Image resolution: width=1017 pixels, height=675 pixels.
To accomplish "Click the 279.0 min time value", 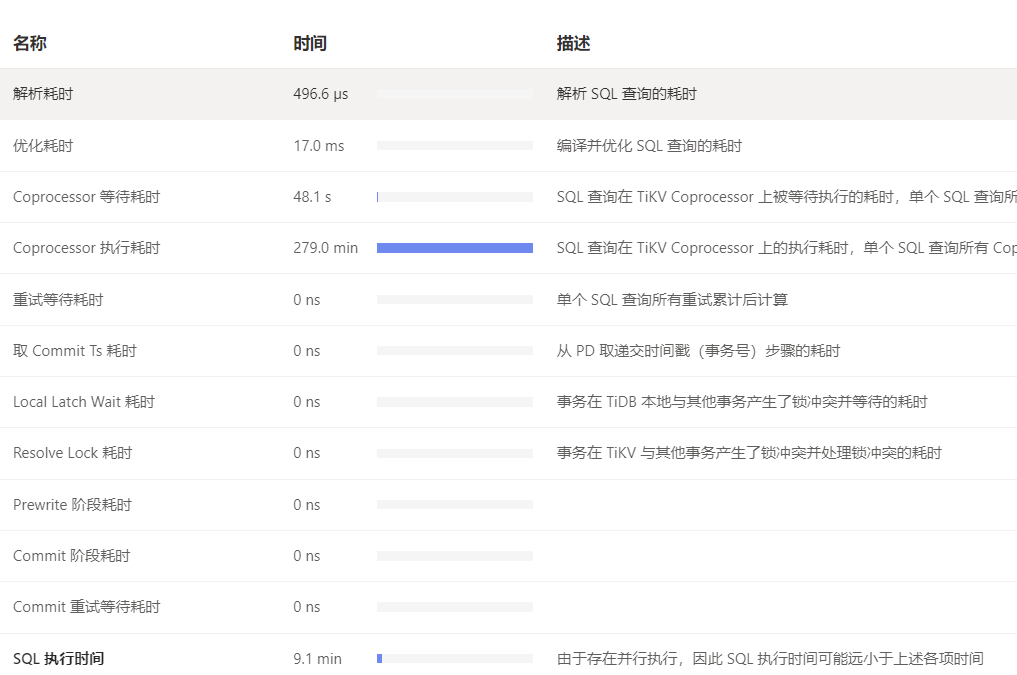I will 325,248.
